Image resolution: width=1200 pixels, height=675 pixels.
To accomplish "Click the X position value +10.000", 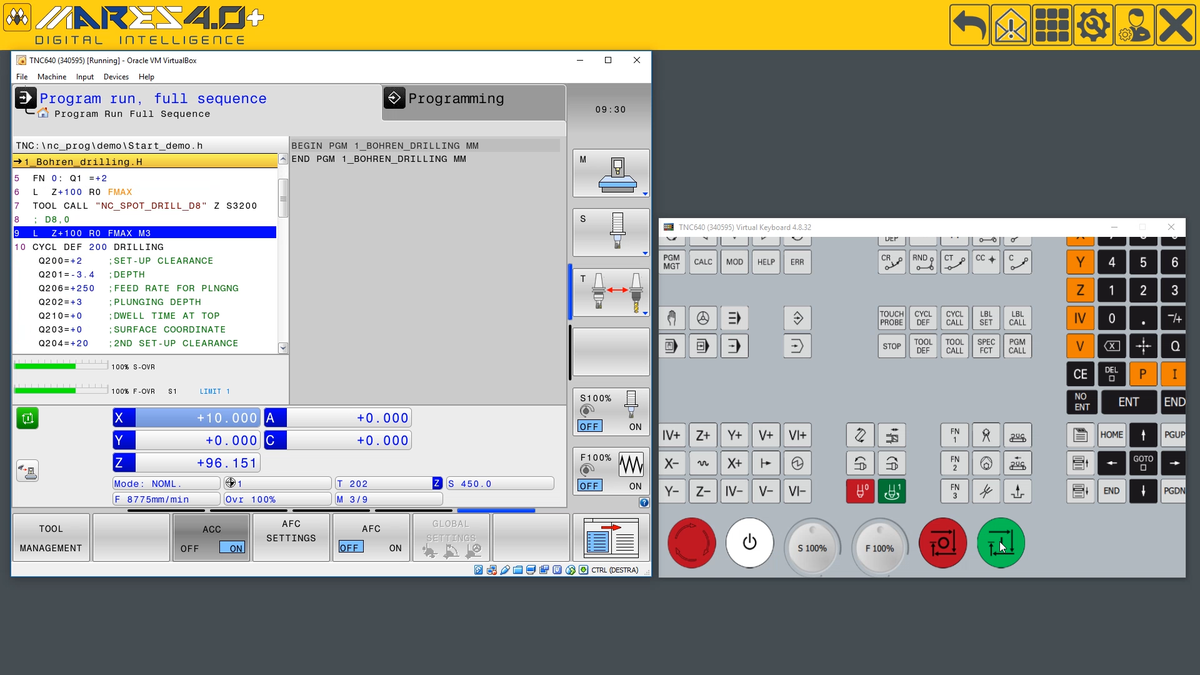I will click(x=197, y=418).
